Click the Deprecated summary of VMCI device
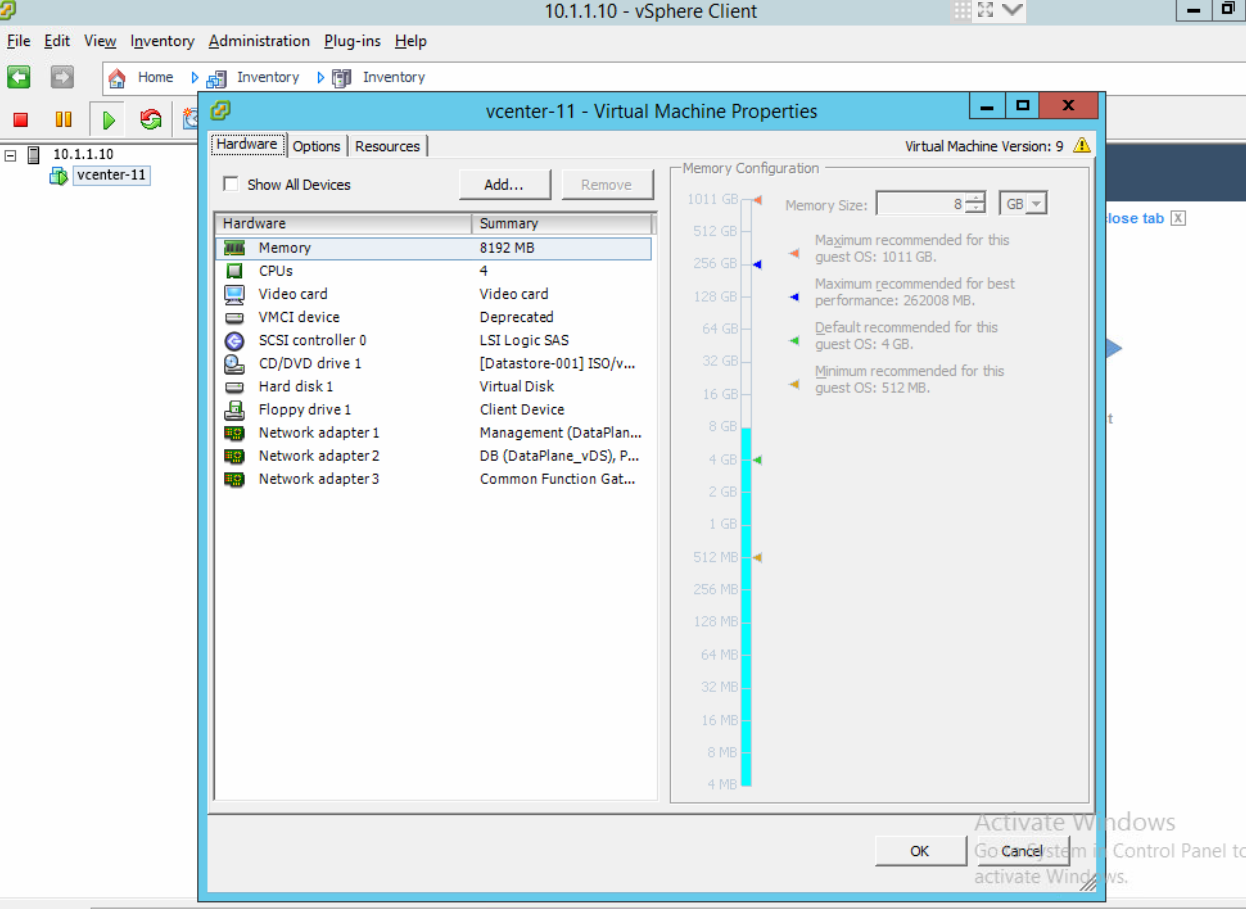This screenshot has height=909, width=1246. [x=516, y=317]
